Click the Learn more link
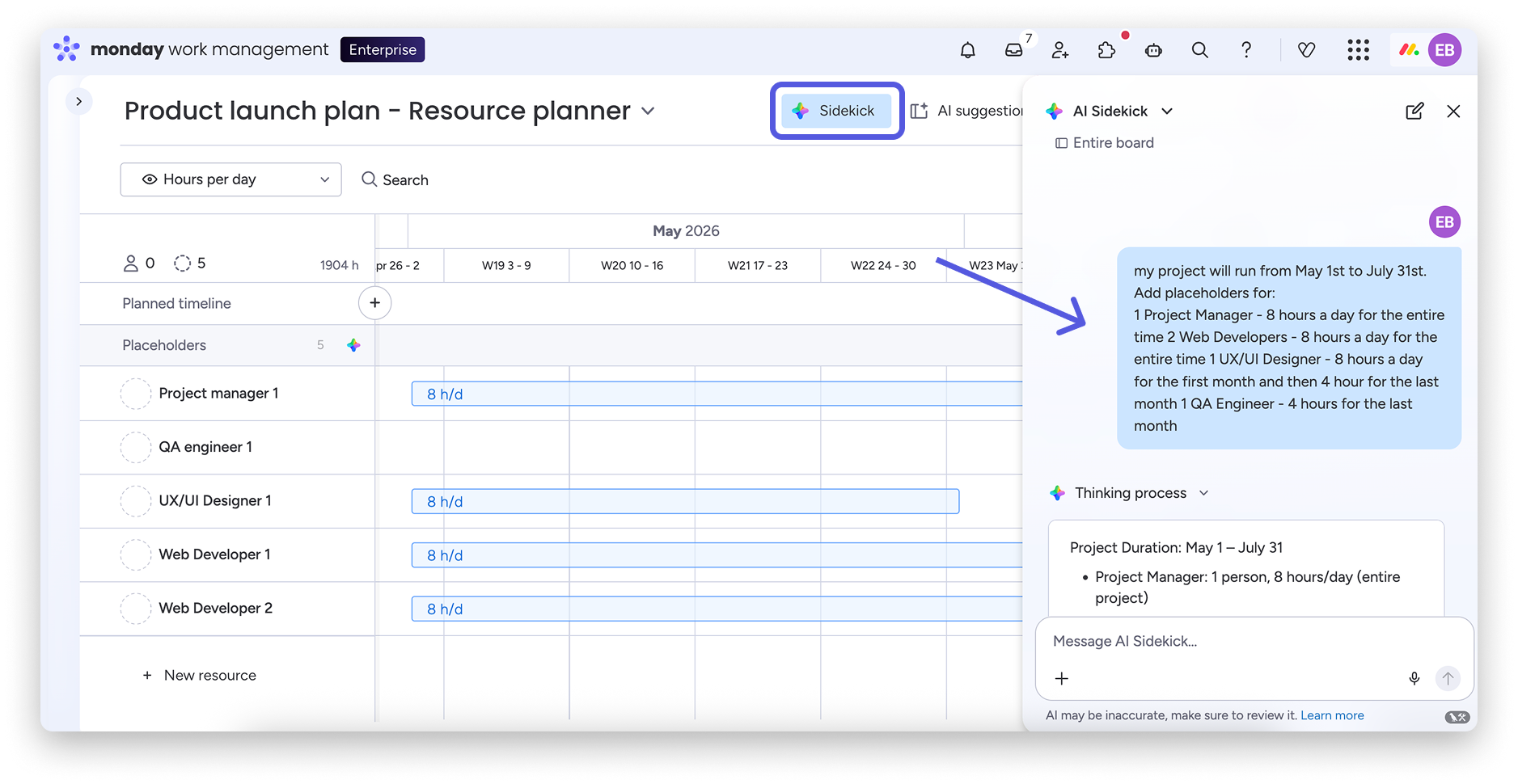This screenshot has width=1518, height=784. 1332,715
